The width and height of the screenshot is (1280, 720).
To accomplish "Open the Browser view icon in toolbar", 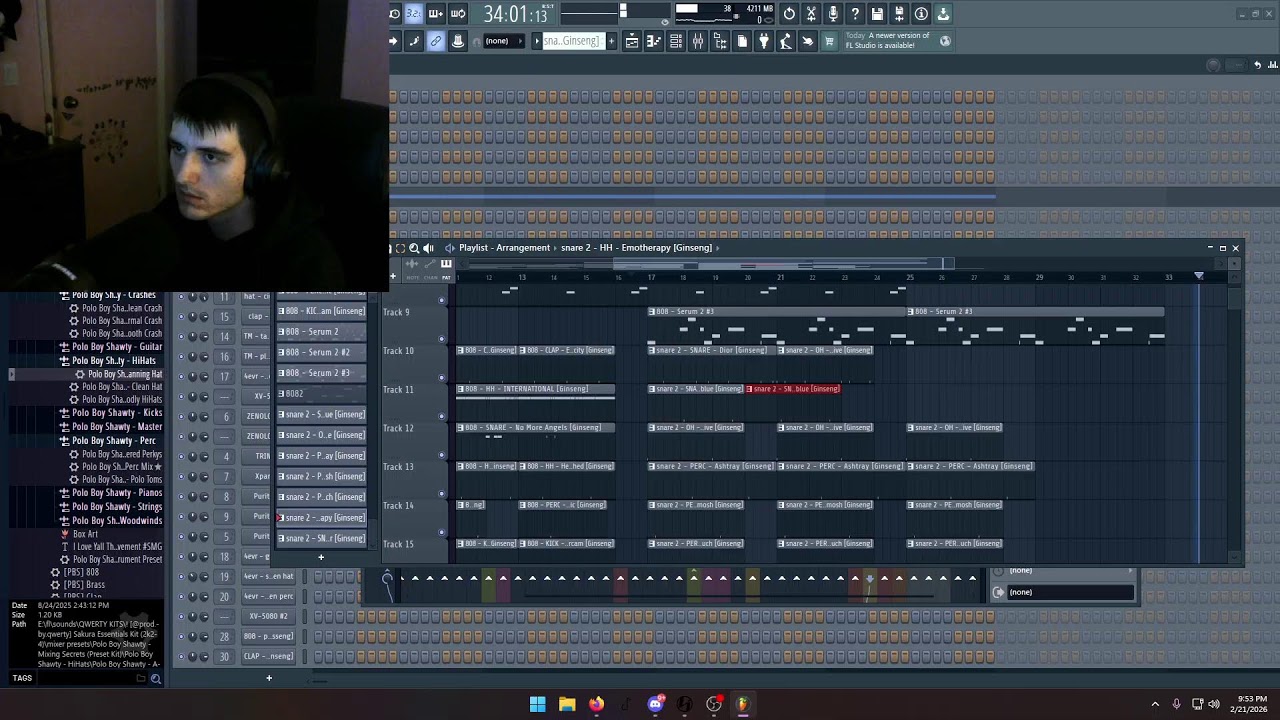I will pos(720,41).
